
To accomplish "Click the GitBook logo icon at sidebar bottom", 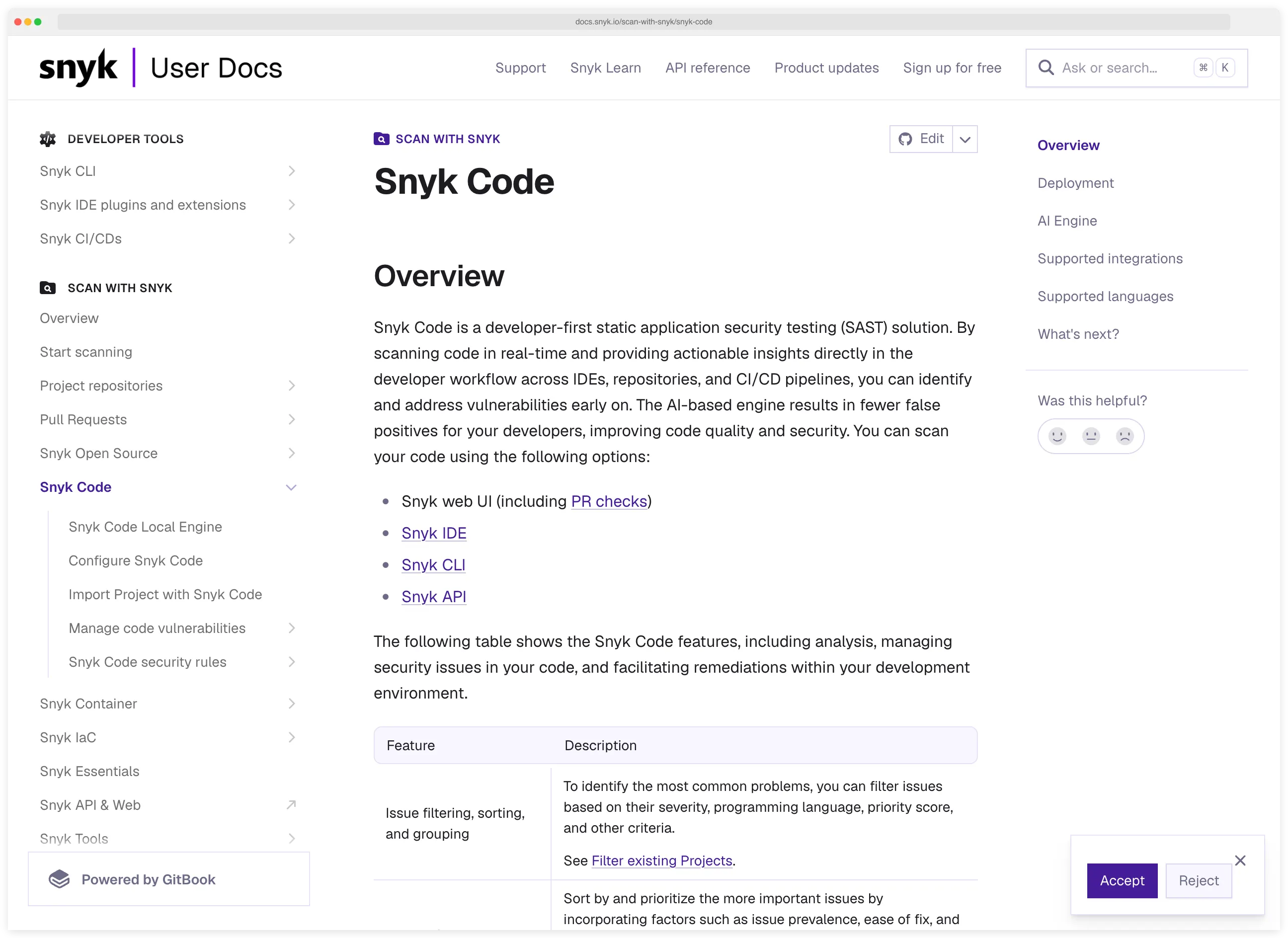I will tap(59, 879).
